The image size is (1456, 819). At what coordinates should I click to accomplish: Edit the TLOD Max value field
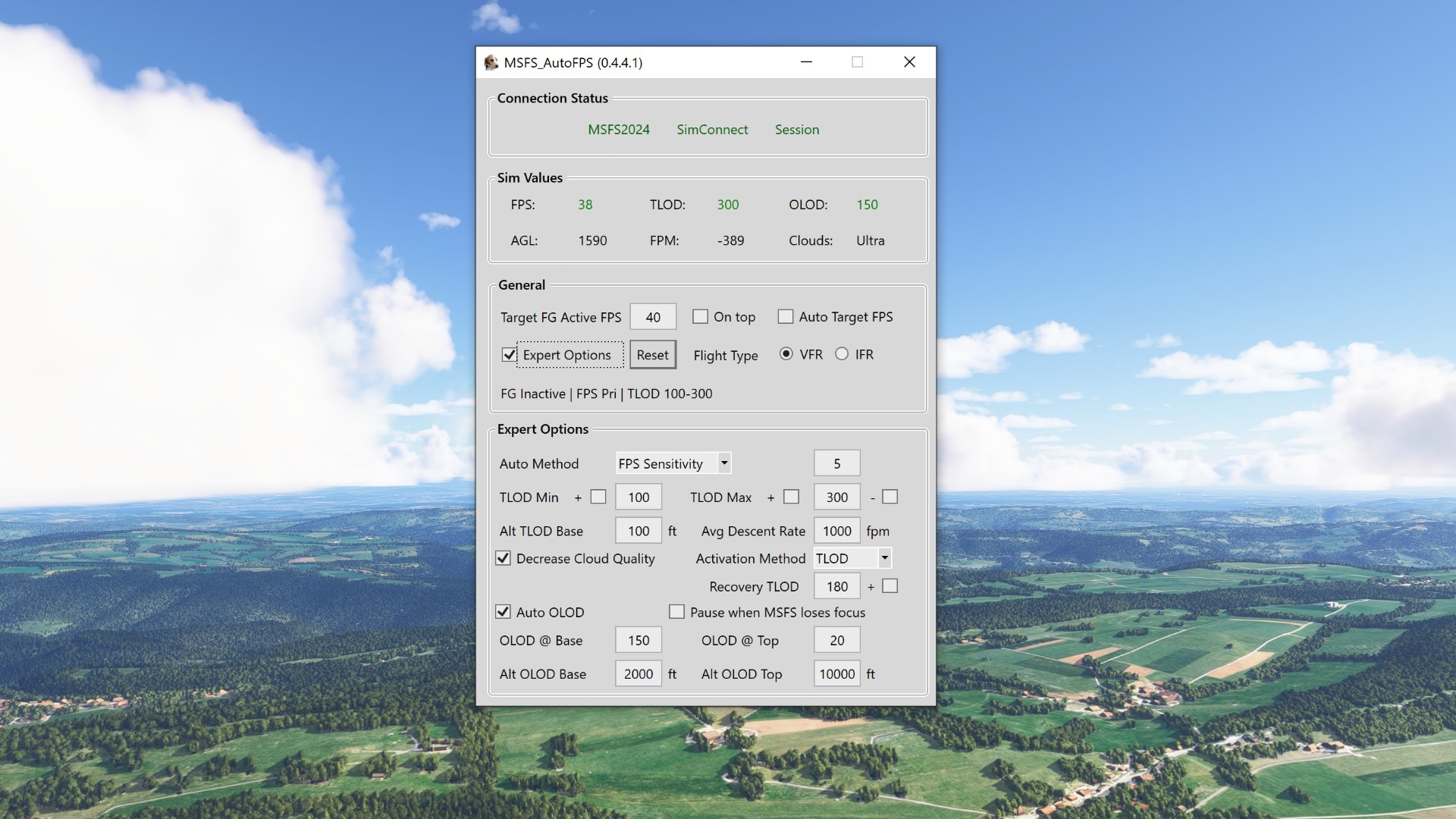click(x=837, y=497)
